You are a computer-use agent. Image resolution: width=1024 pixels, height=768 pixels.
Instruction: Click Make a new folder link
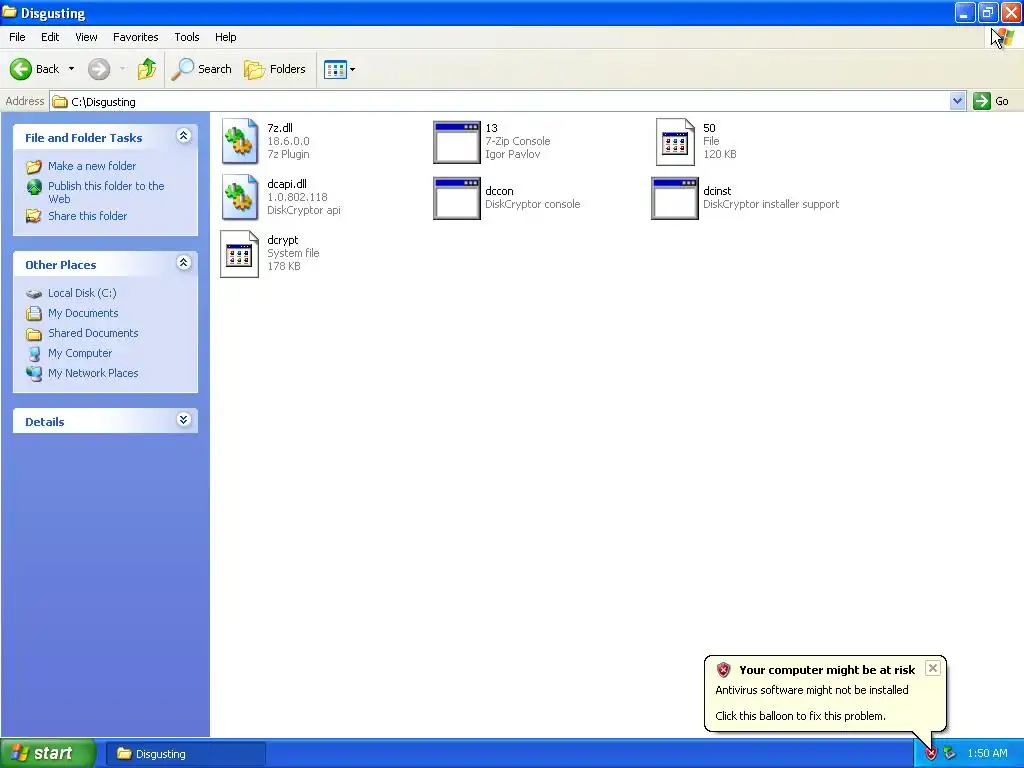(92, 167)
